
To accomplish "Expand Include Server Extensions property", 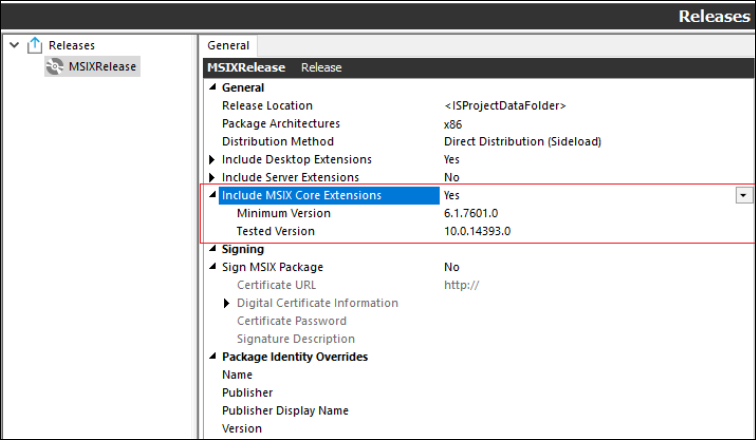I will (x=212, y=178).
